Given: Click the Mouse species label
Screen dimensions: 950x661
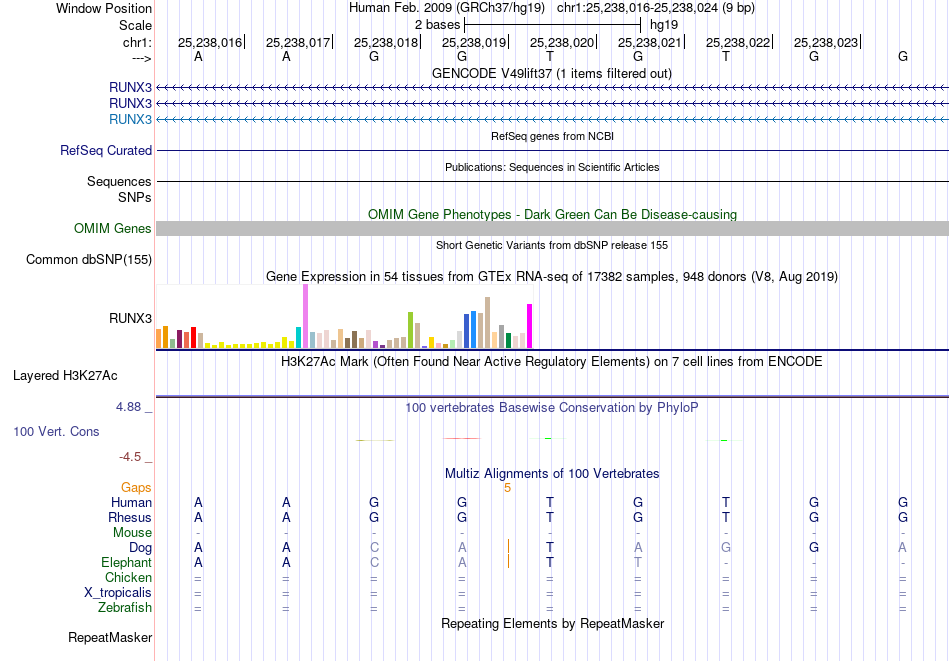Looking at the screenshot, I should point(132,533).
